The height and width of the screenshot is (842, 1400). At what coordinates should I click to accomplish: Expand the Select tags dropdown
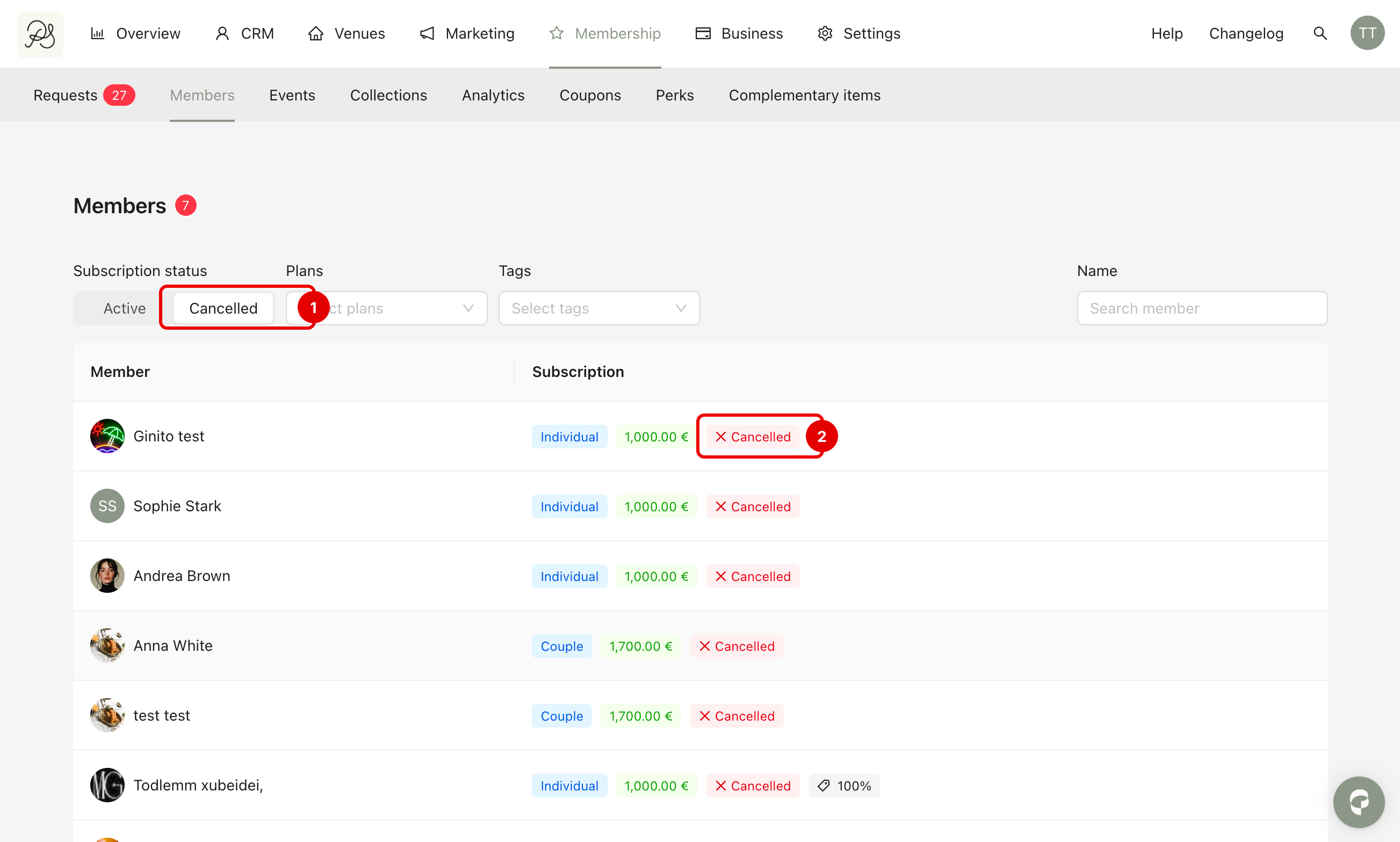pyautogui.click(x=598, y=308)
